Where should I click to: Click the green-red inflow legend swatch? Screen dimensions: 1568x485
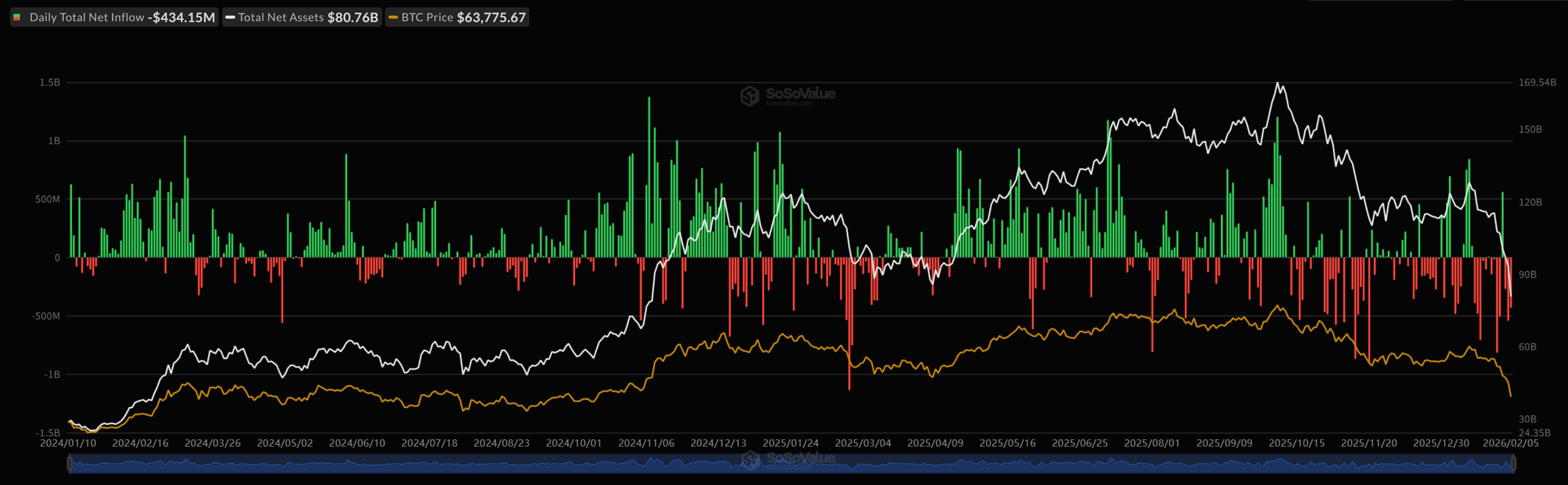(x=17, y=17)
